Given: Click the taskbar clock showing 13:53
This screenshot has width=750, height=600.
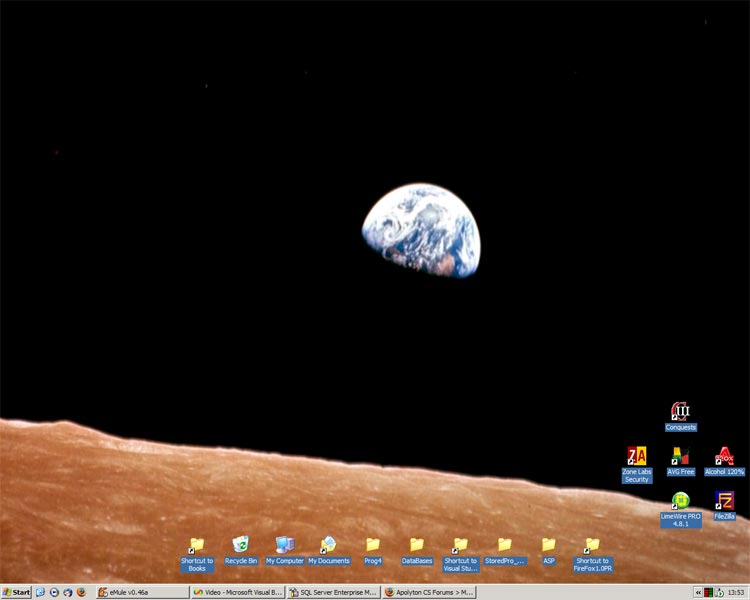Looking at the screenshot, I should (x=736, y=592).
